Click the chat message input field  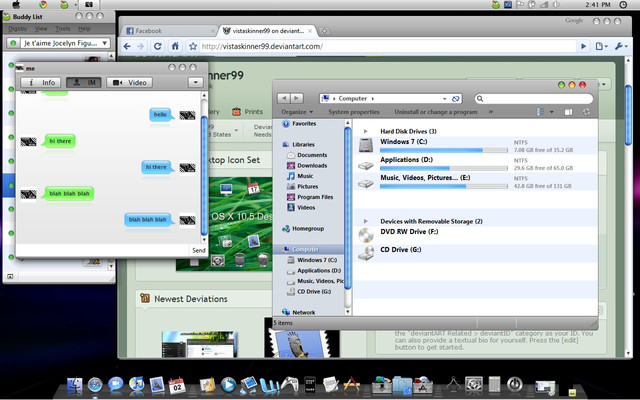tap(103, 250)
